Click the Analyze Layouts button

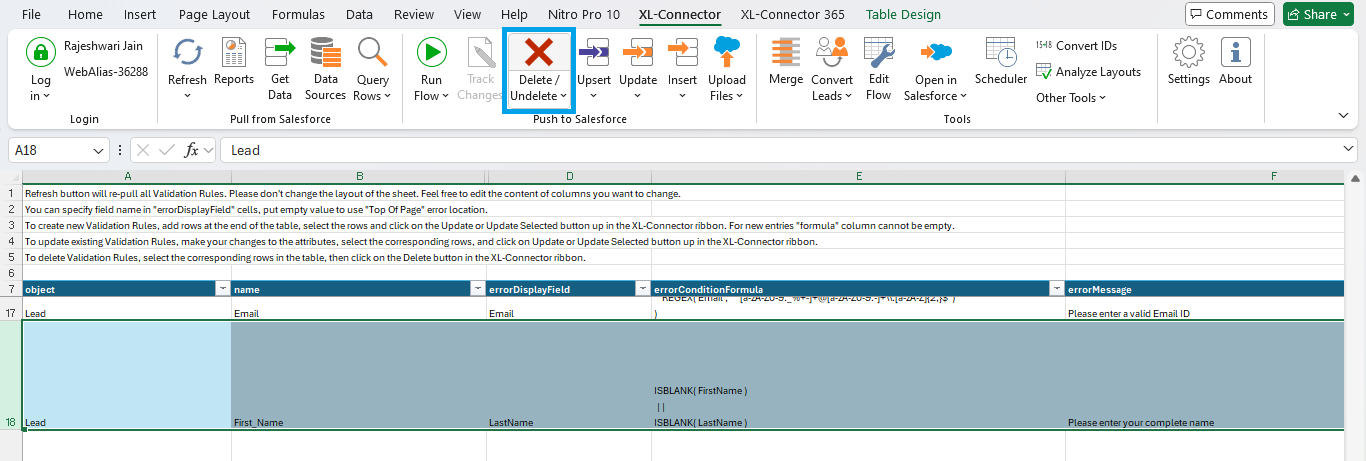pos(1088,72)
